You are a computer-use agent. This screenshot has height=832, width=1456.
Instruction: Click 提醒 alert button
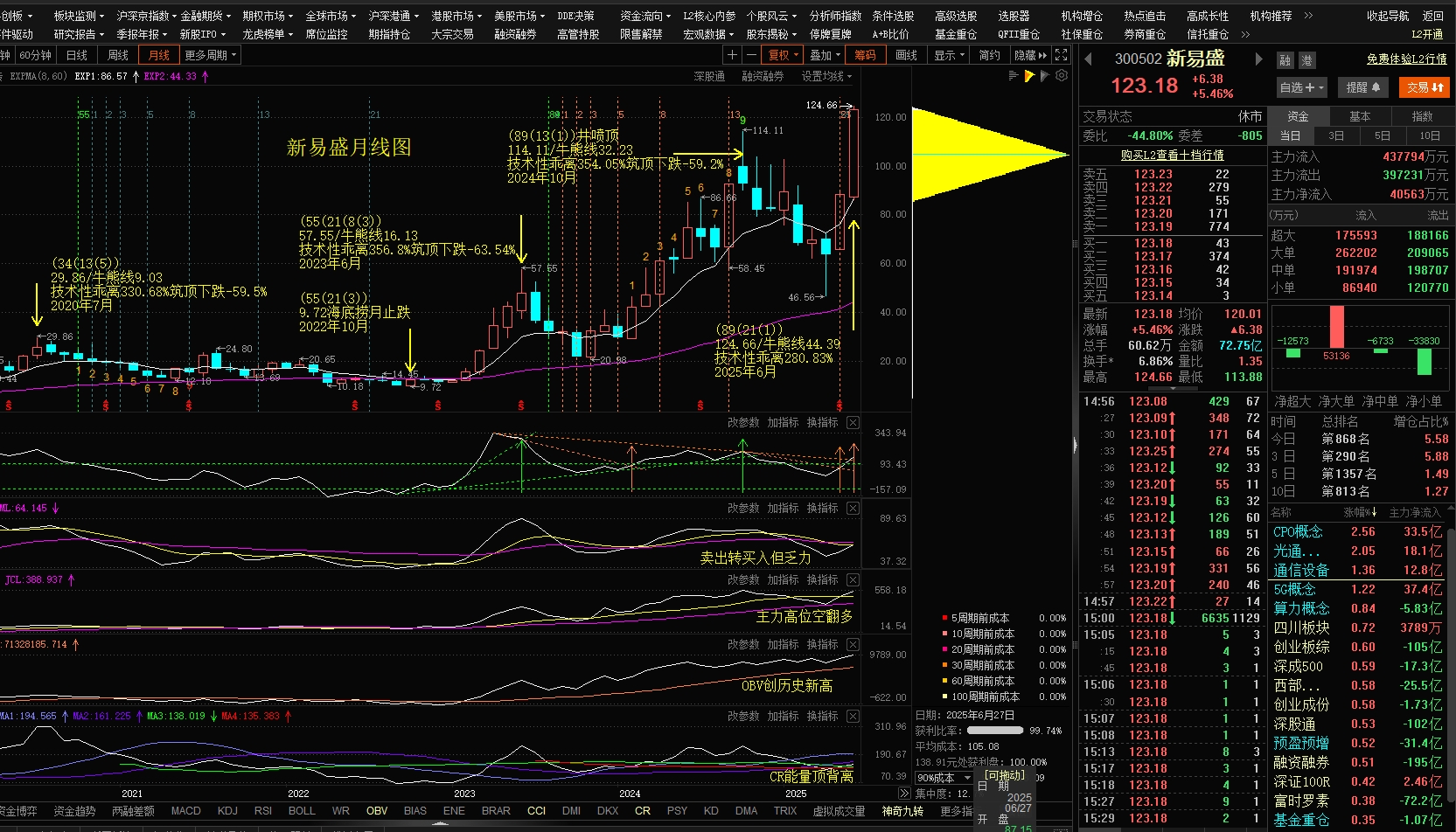tap(1362, 87)
